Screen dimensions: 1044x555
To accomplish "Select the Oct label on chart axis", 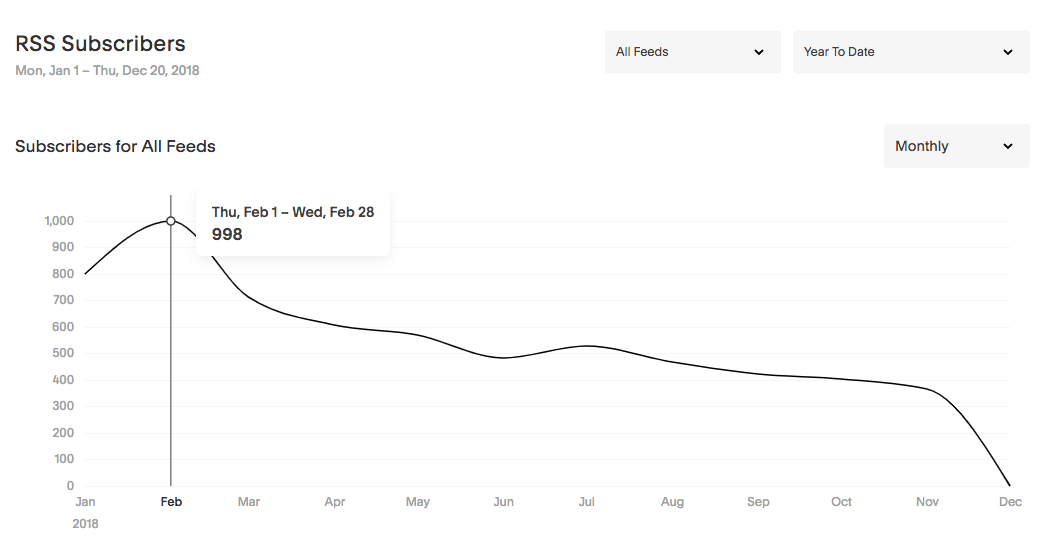I will (842, 502).
